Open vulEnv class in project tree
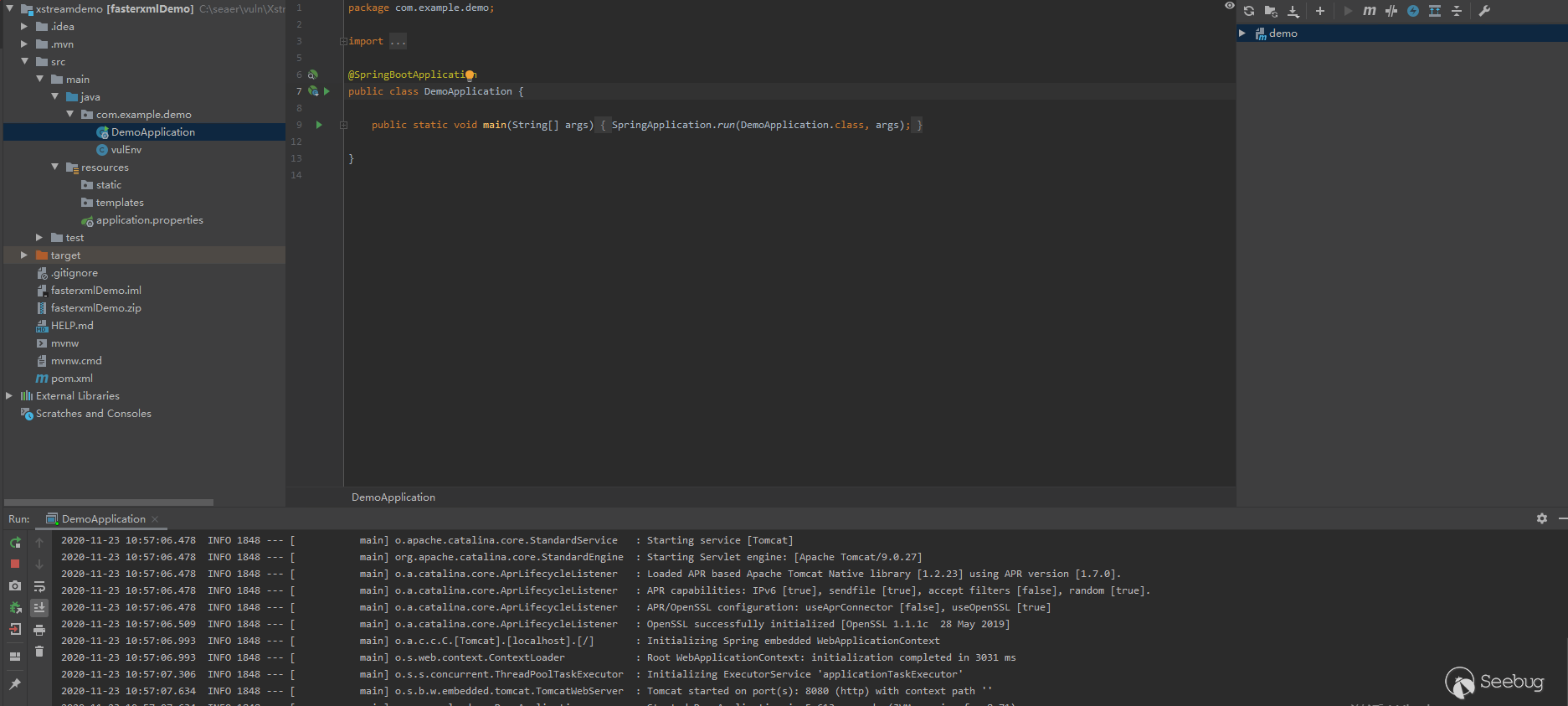 [126, 150]
